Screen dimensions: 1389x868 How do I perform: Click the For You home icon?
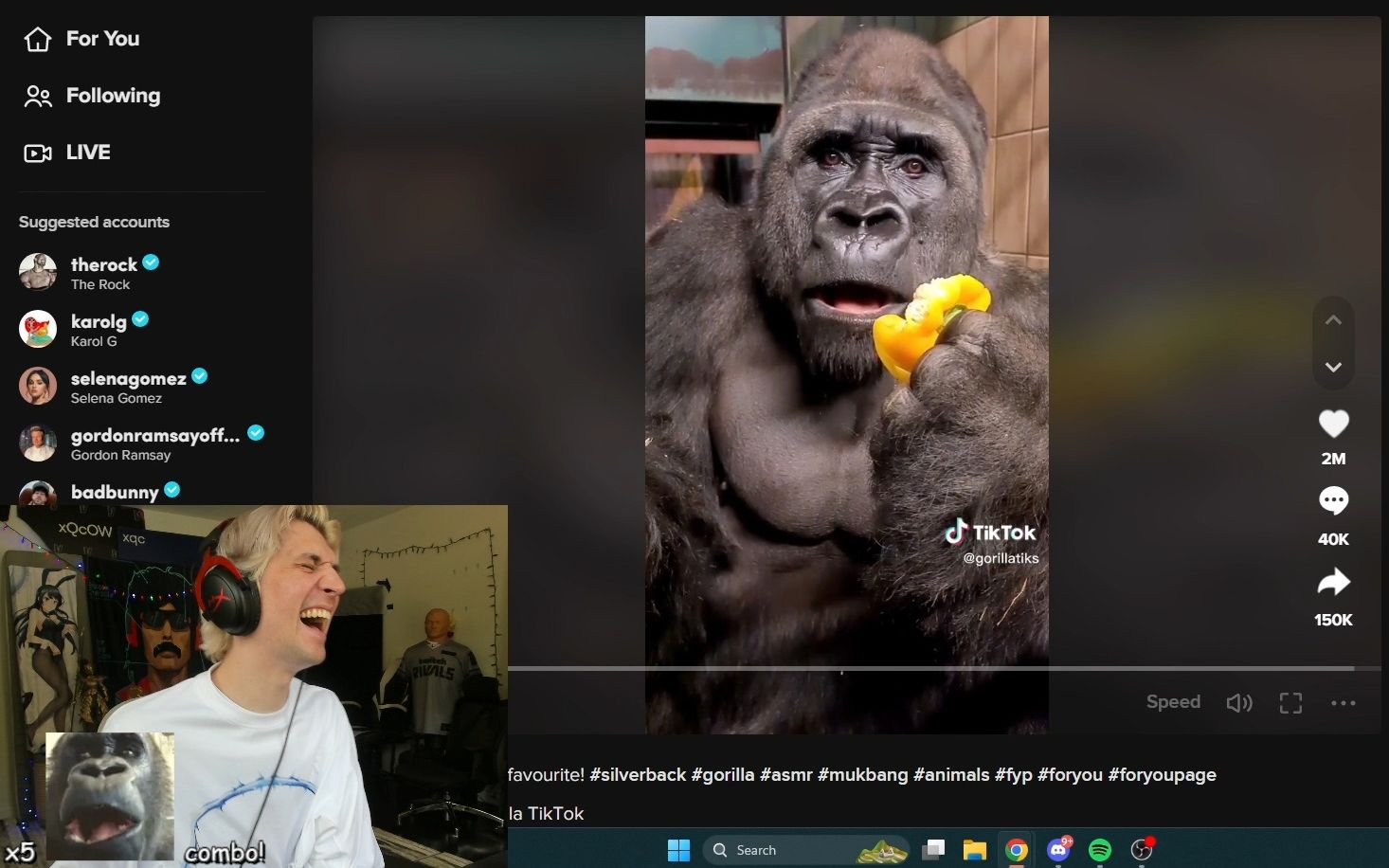(38, 39)
